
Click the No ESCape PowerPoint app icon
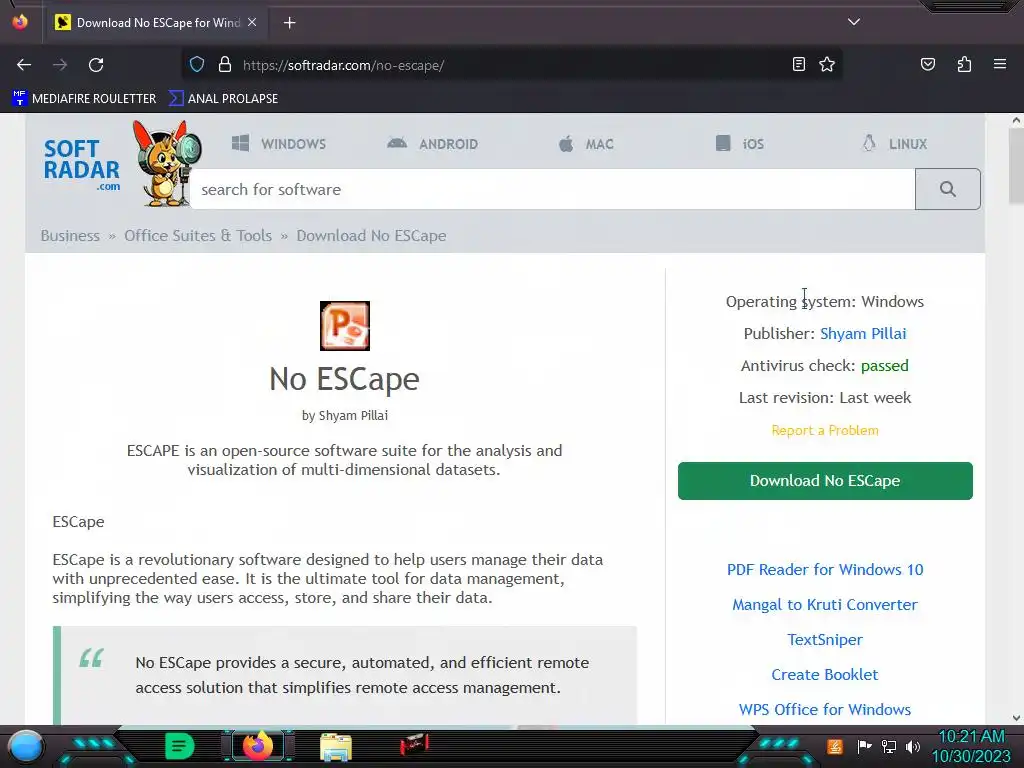pos(345,326)
